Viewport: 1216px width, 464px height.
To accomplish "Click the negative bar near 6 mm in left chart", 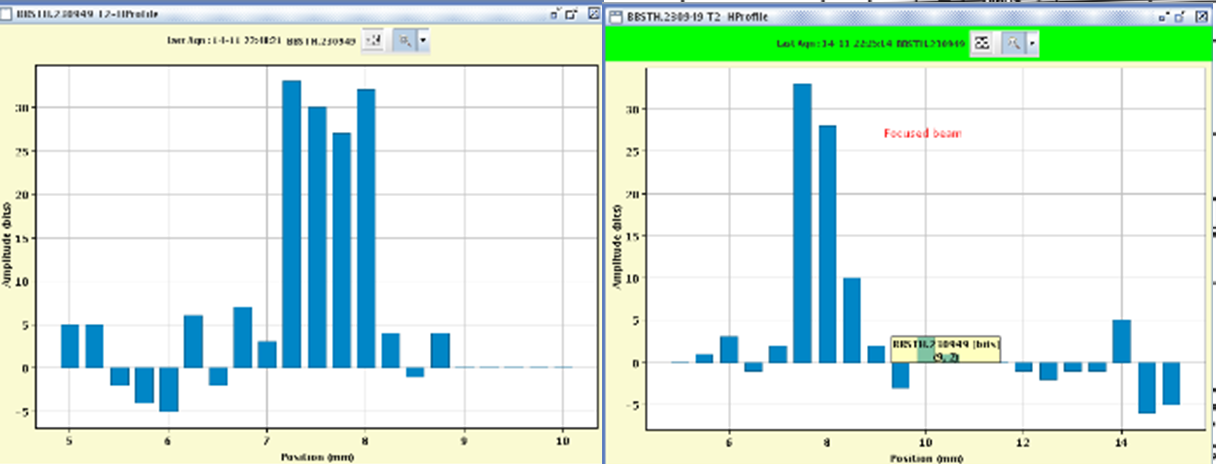I will click(x=169, y=389).
